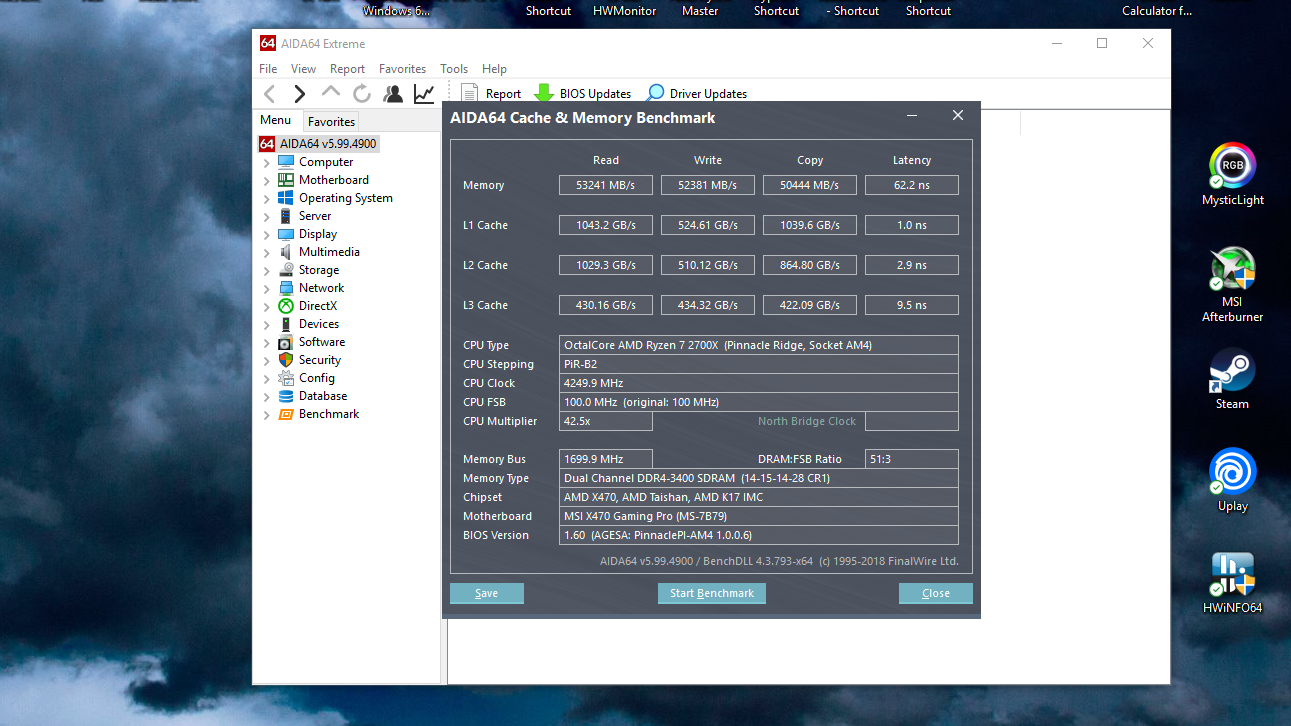Open MysticLight desktop shortcut
1291x726 pixels.
[1233, 174]
